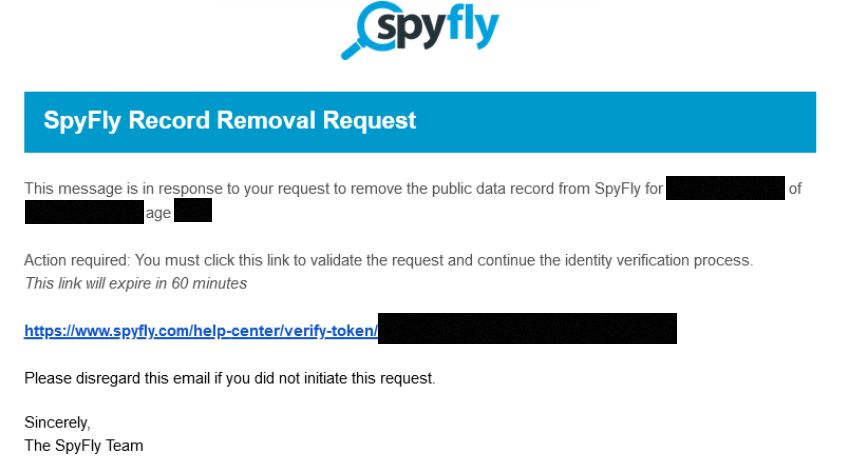850x473 pixels.
Task: Click the "spyfly" logo wordmark
Action: pyautogui.click(x=440, y=28)
